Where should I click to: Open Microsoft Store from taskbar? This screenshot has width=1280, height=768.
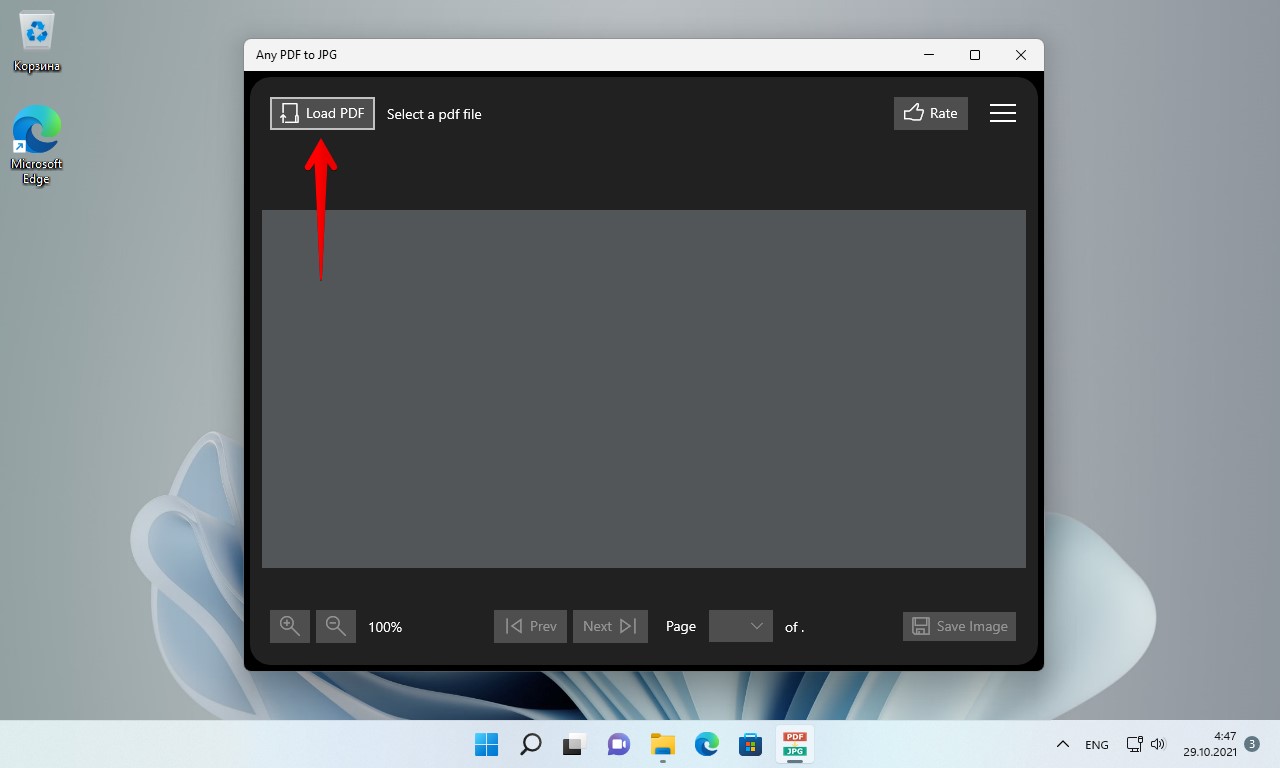click(750, 744)
